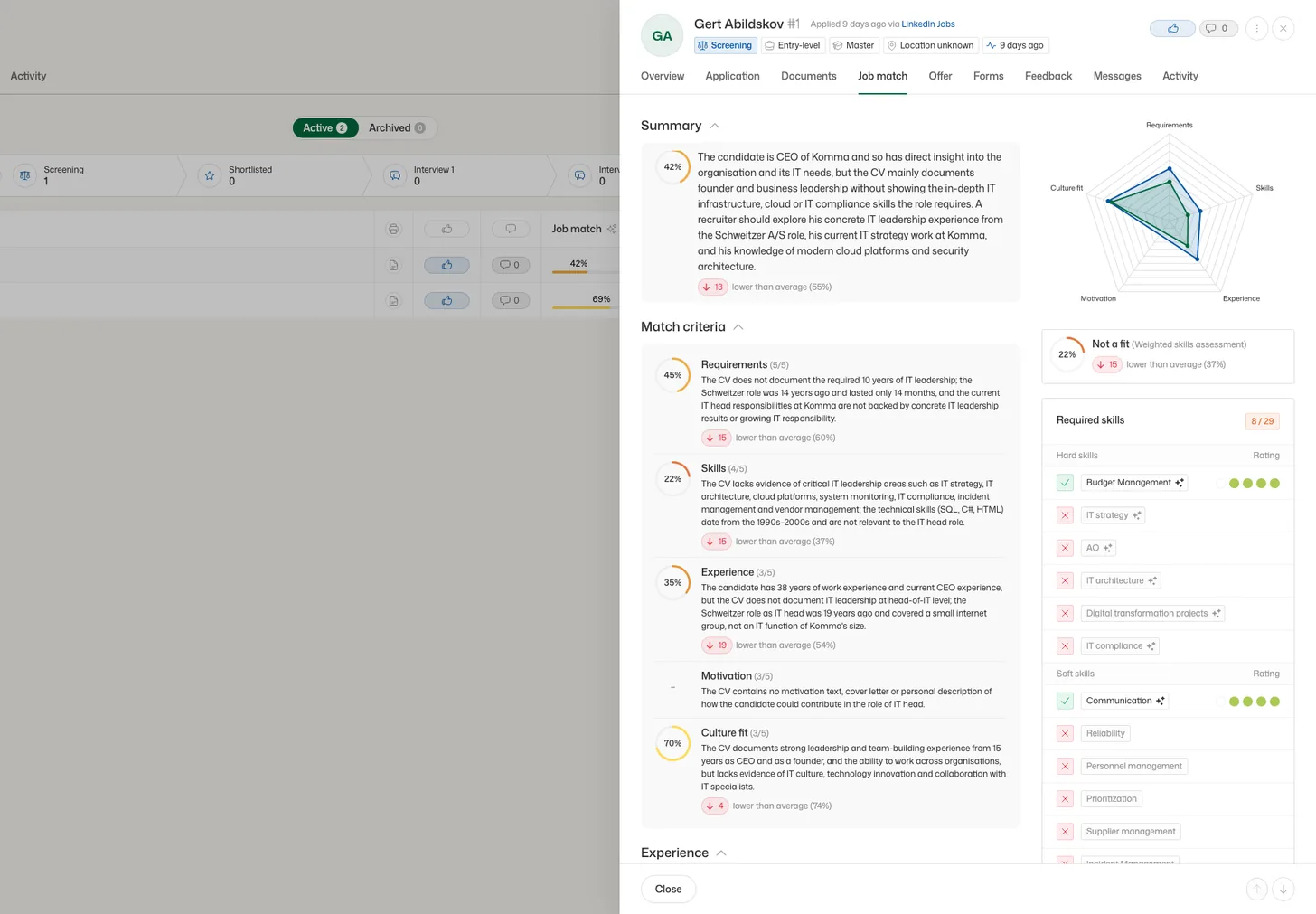Toggle the IT architecture skill X box

[1065, 580]
